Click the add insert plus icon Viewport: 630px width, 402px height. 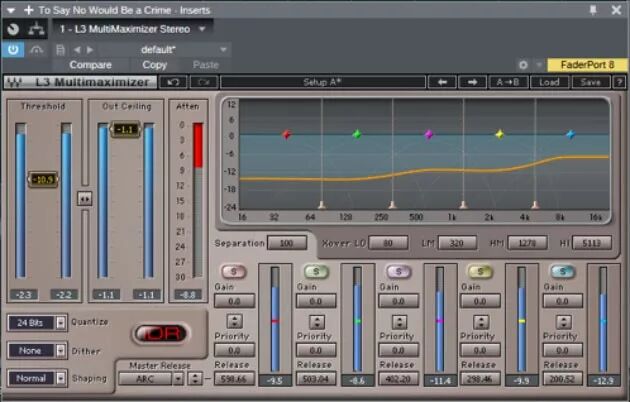[29, 10]
